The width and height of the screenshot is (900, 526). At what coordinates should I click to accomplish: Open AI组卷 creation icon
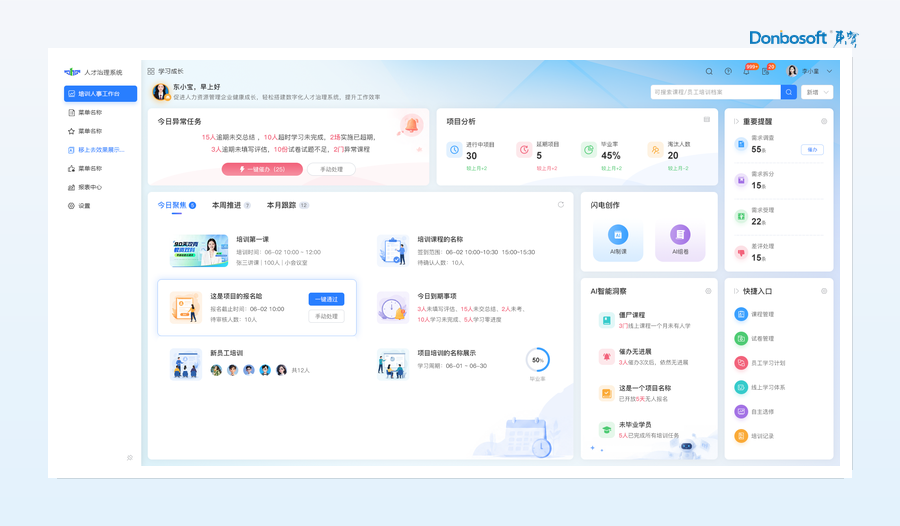(x=680, y=234)
